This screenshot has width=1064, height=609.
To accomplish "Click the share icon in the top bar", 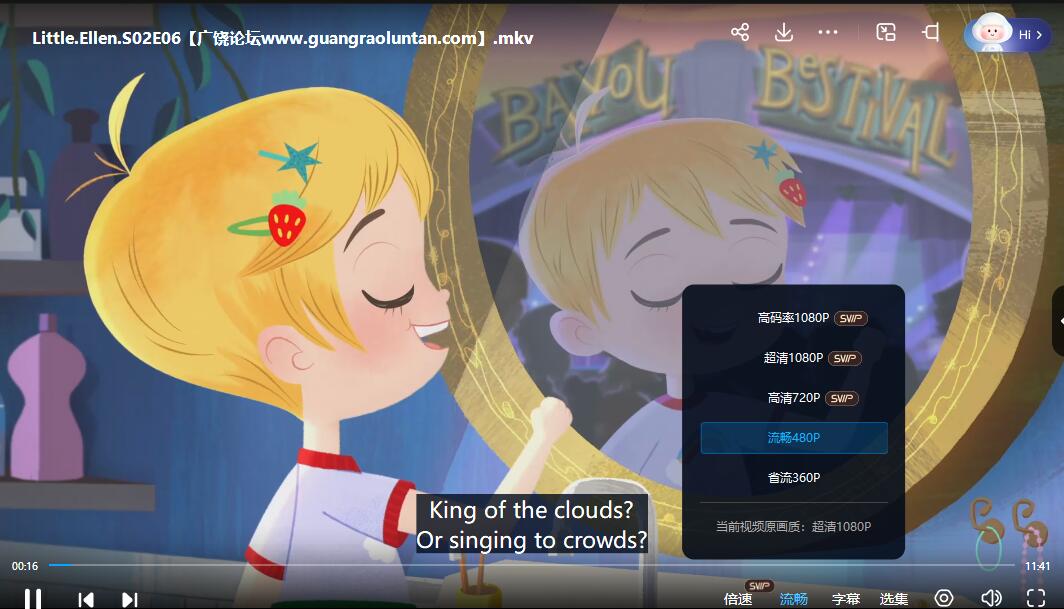I will click(x=740, y=32).
